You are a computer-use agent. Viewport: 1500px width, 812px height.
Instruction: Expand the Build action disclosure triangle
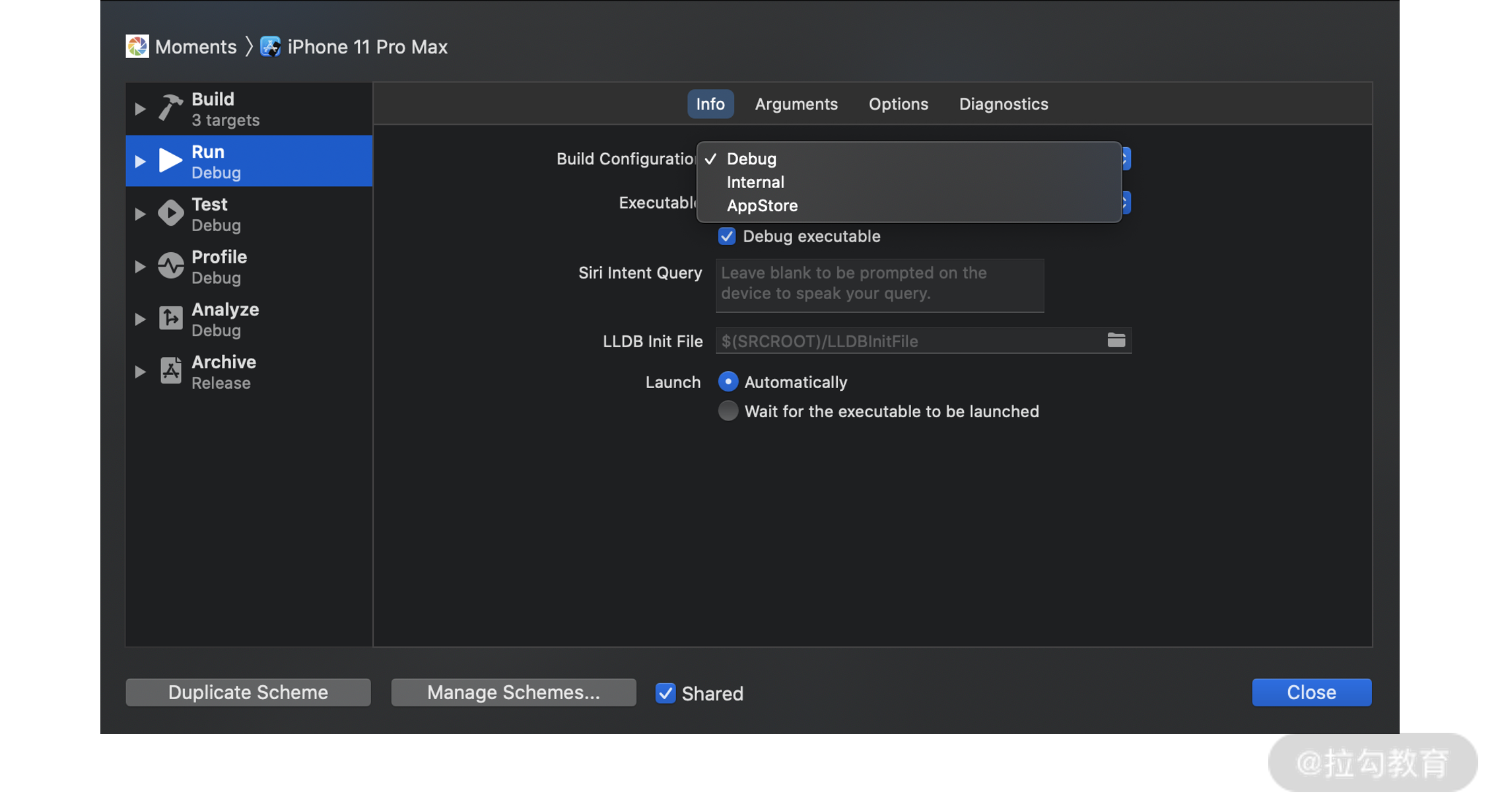(x=140, y=109)
